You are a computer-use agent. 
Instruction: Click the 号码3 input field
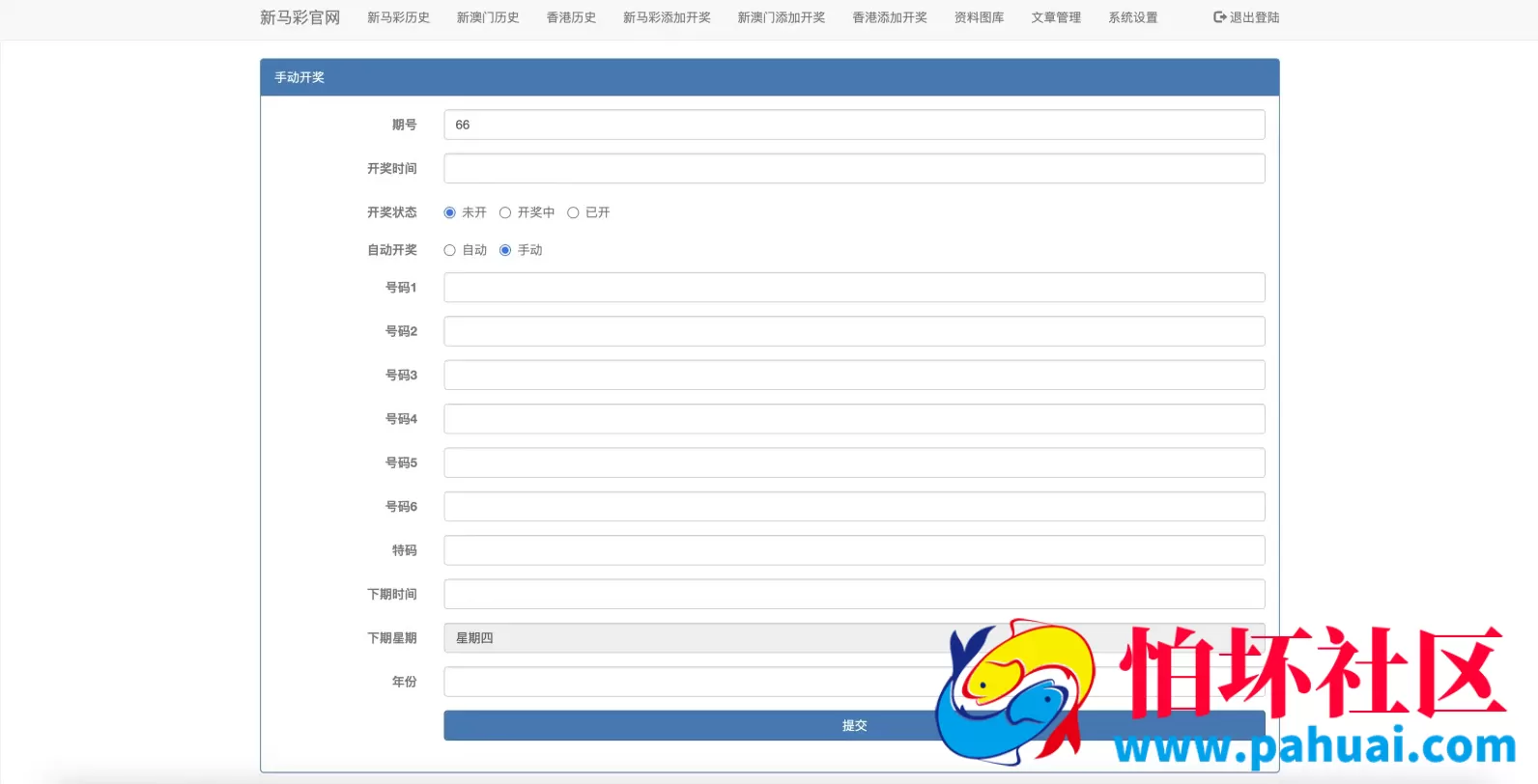click(x=854, y=376)
